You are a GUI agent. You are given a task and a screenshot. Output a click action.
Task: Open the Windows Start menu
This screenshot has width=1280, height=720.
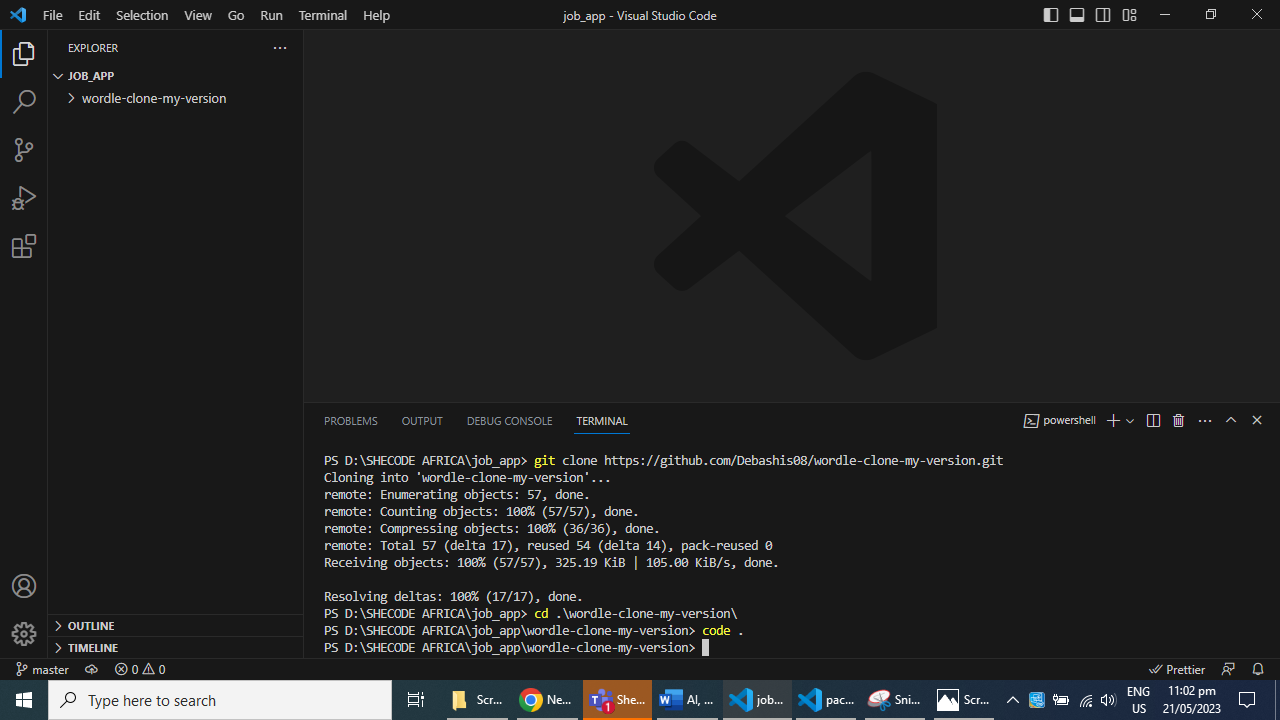point(24,700)
